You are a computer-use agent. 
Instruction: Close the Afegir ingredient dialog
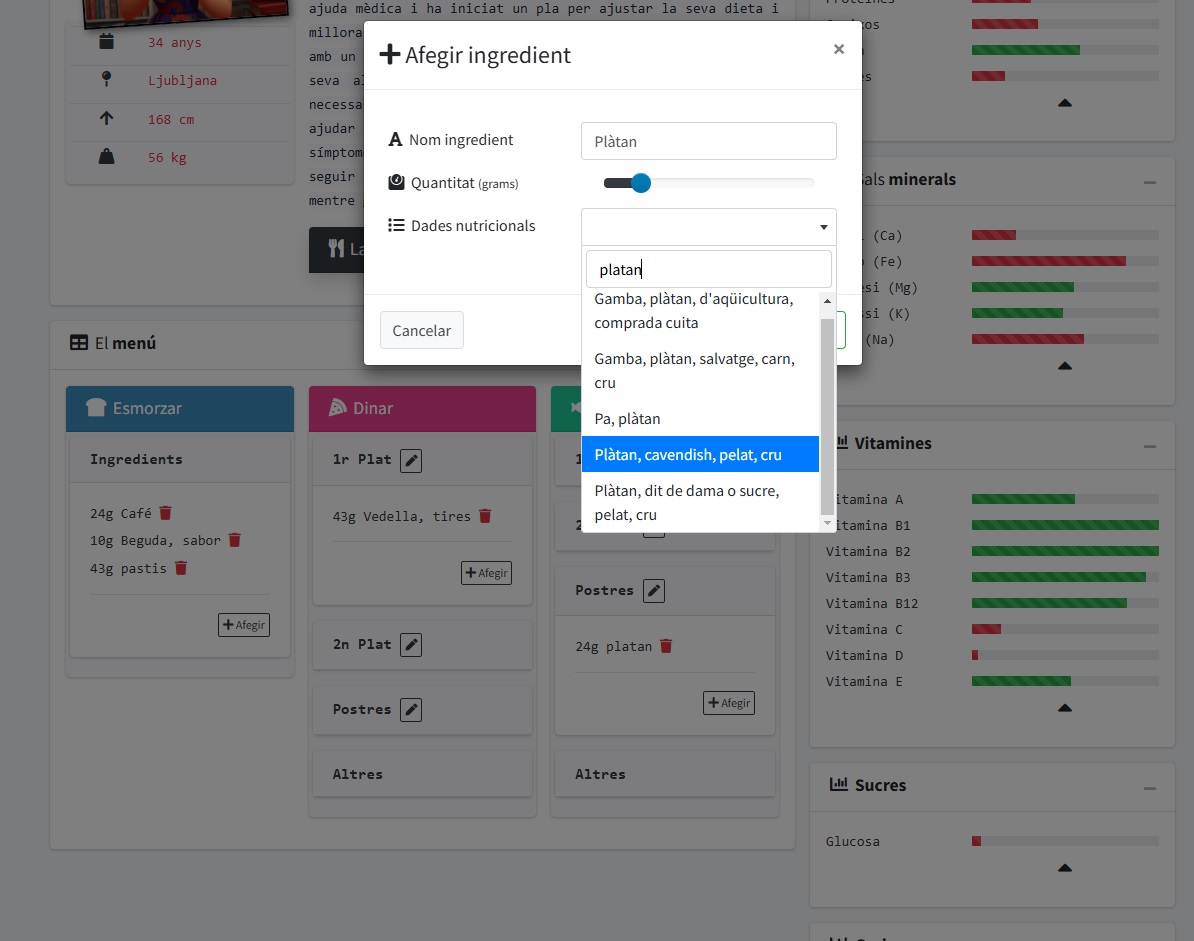838,49
